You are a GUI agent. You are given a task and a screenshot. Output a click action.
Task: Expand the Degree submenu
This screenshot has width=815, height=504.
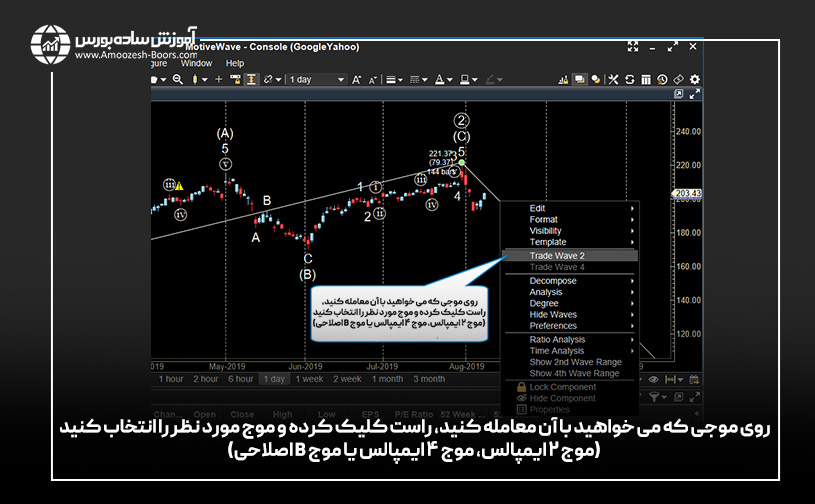coord(570,303)
